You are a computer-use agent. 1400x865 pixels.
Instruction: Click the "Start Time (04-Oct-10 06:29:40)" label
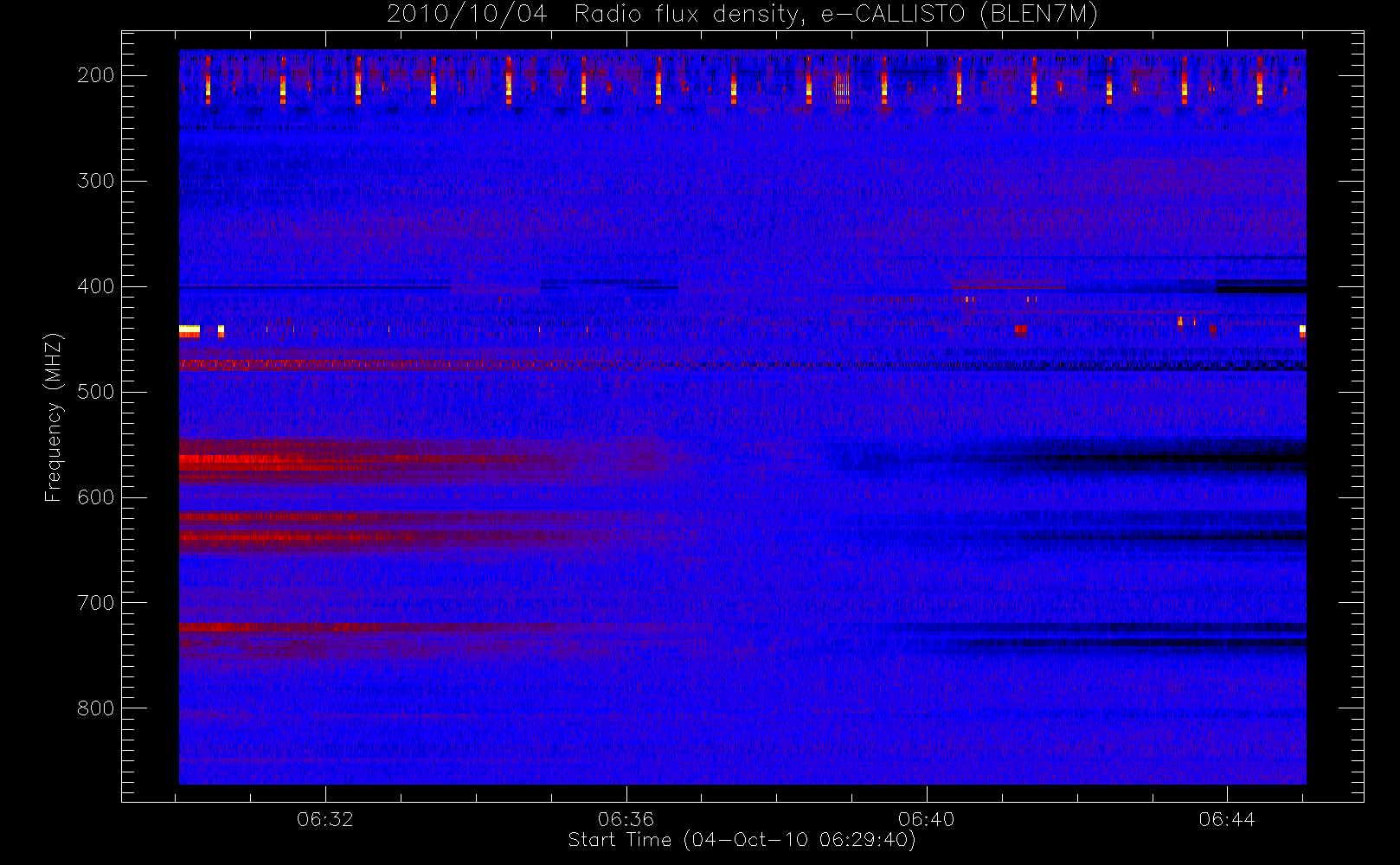click(742, 840)
